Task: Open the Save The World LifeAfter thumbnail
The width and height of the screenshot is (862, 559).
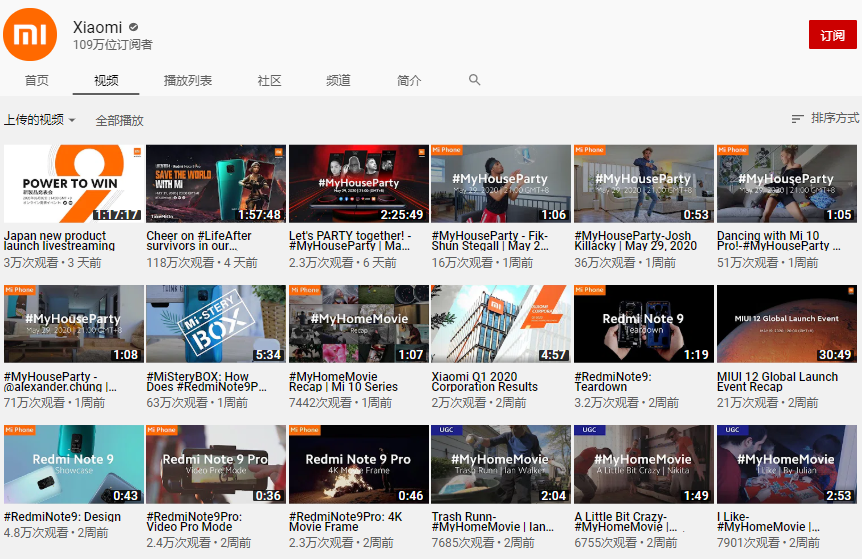Action: point(216,184)
